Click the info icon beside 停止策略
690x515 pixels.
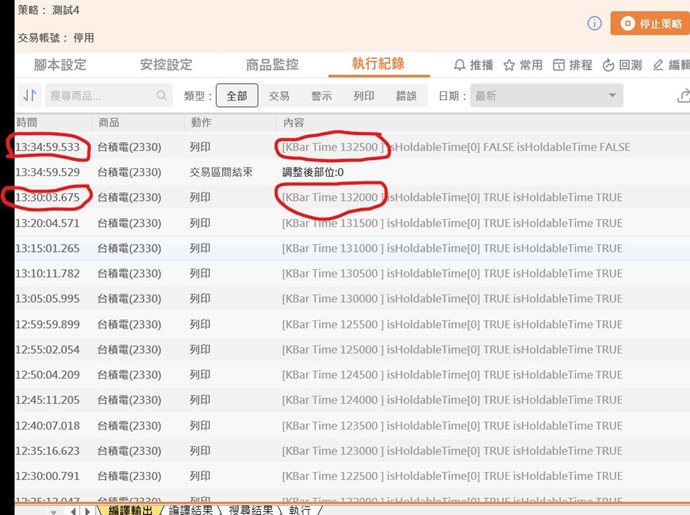(x=594, y=23)
